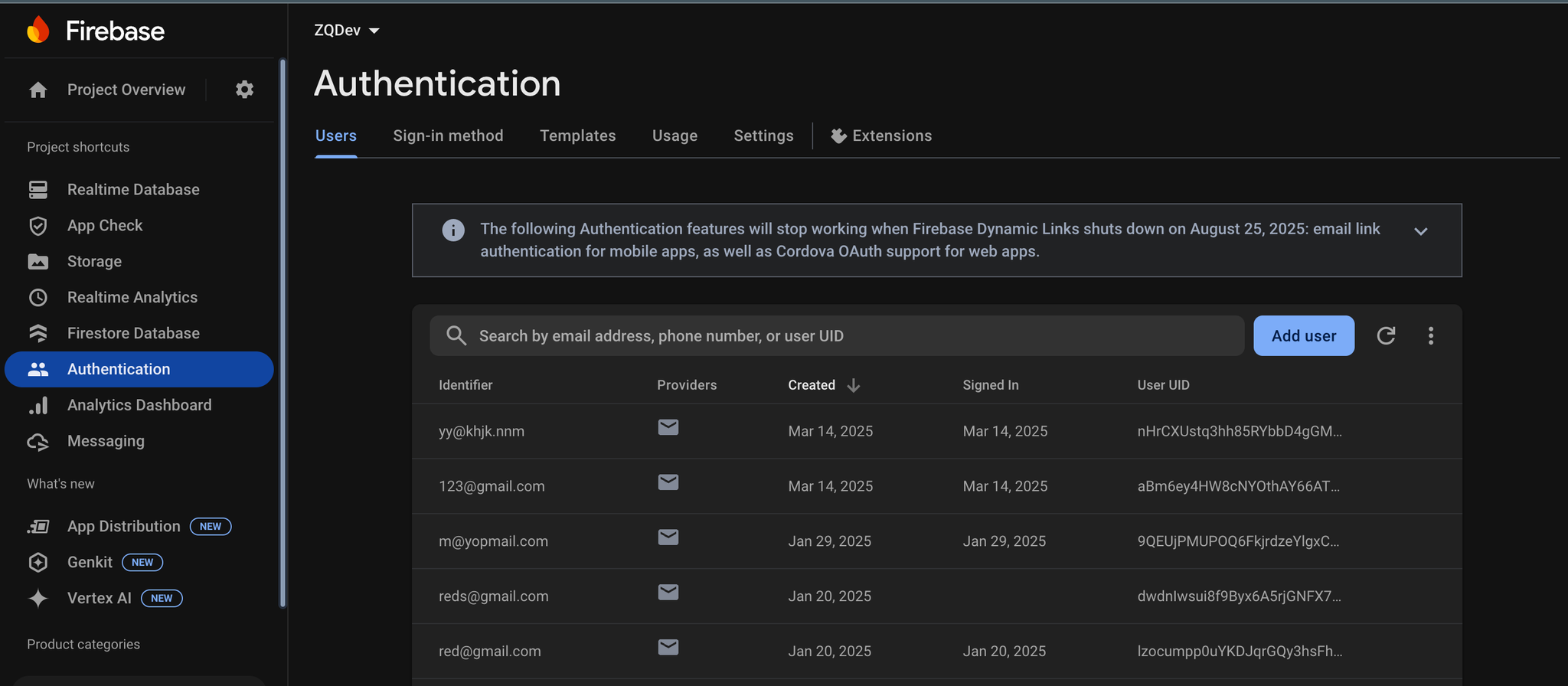This screenshot has width=1568, height=686.
Task: Open project settings gear icon
Action: pyautogui.click(x=244, y=90)
